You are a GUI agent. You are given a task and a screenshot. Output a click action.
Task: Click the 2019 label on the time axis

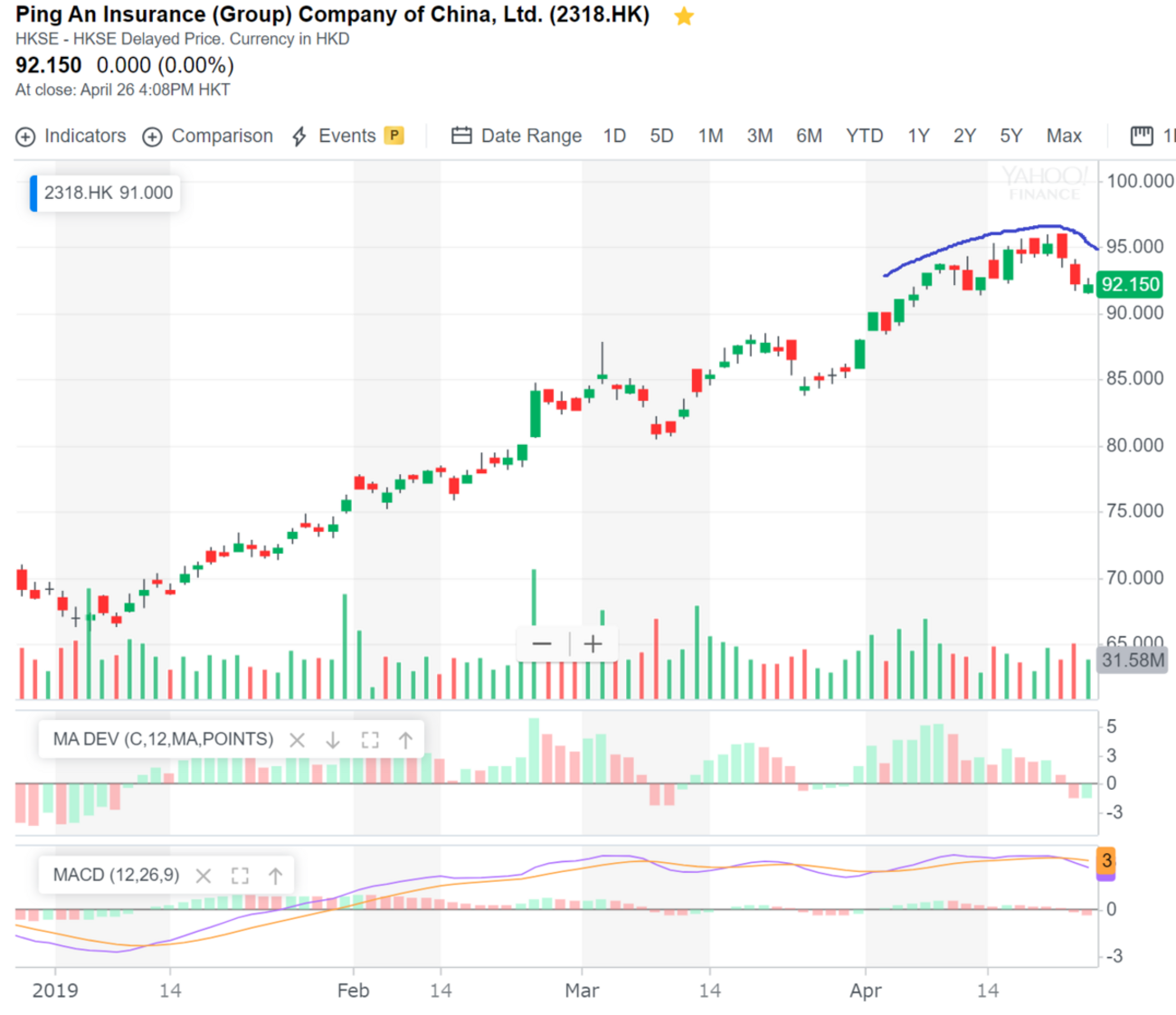click(x=55, y=990)
